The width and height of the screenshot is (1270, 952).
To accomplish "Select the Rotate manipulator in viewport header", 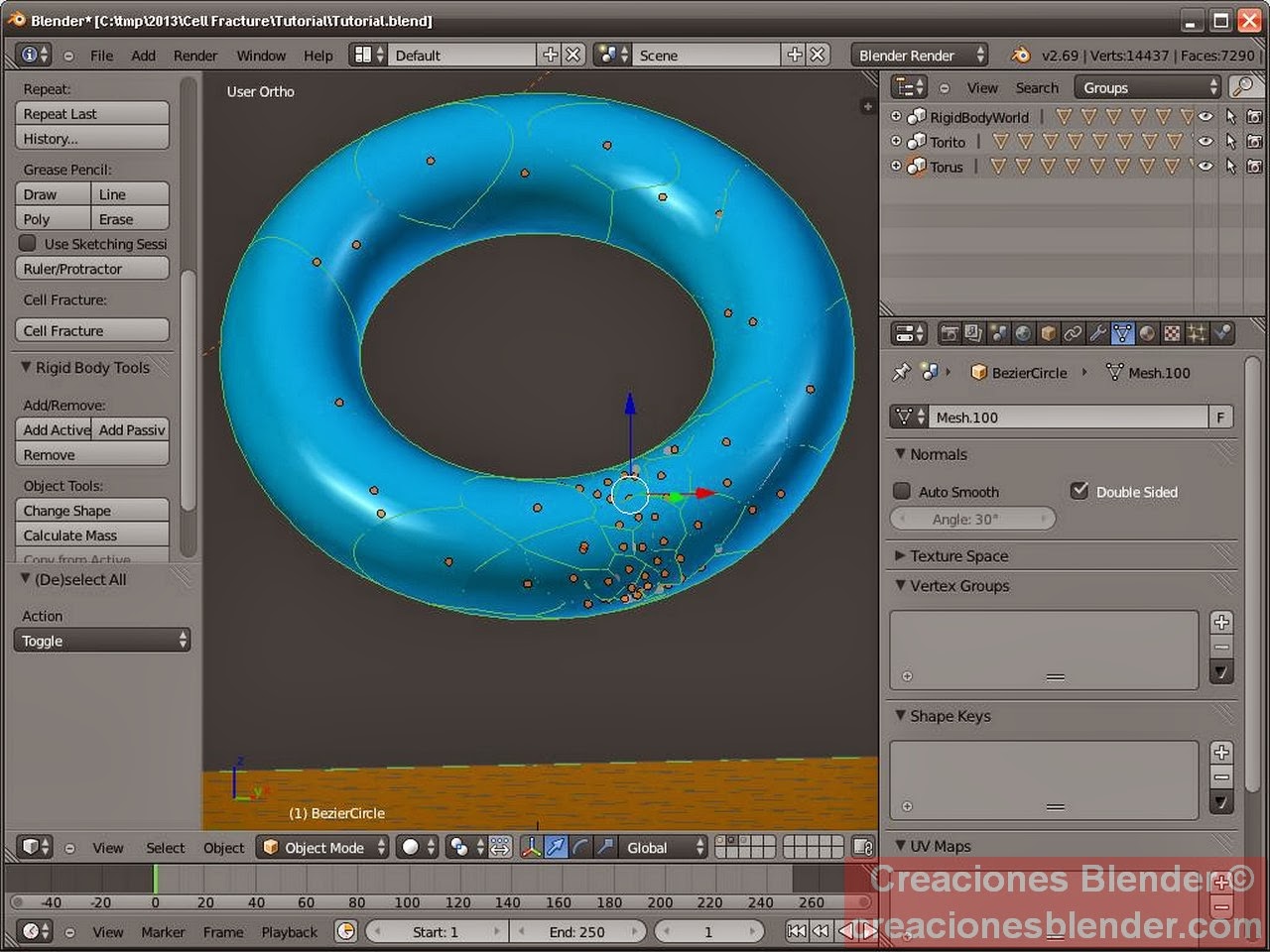I will (580, 847).
